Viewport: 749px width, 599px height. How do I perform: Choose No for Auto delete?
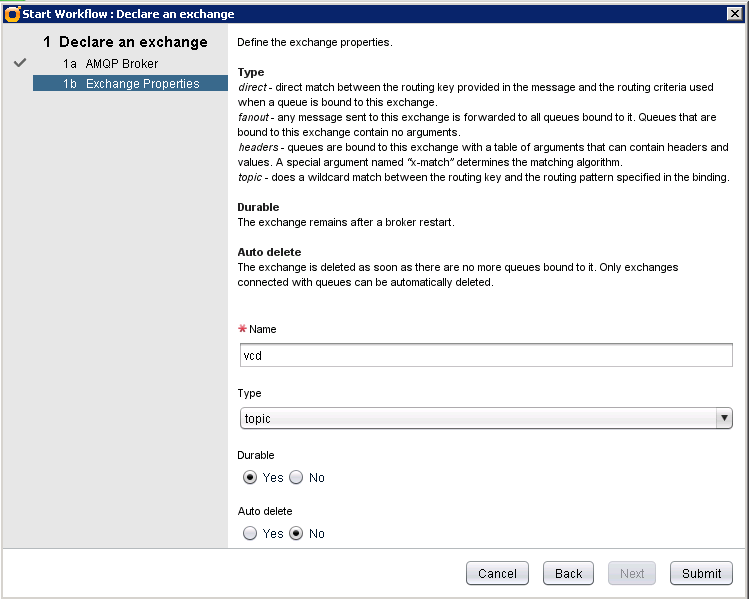(296, 534)
